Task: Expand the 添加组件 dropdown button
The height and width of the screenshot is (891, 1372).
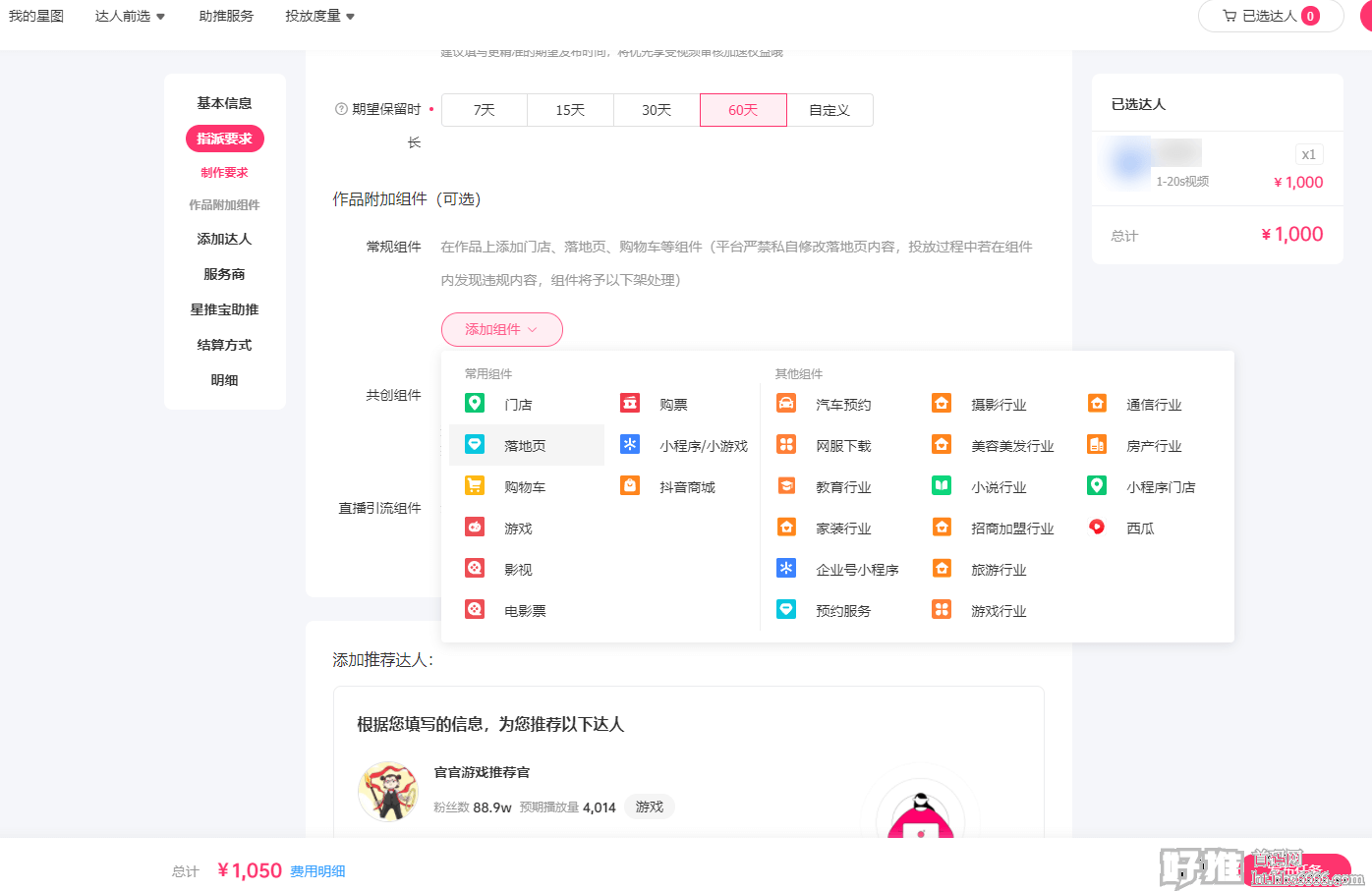Action: pyautogui.click(x=501, y=329)
